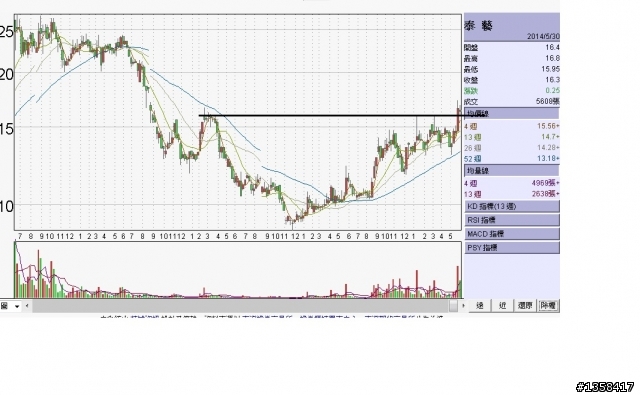Click the 4 週 price average value 15.56
The height and width of the screenshot is (395, 640).
(x=548, y=126)
